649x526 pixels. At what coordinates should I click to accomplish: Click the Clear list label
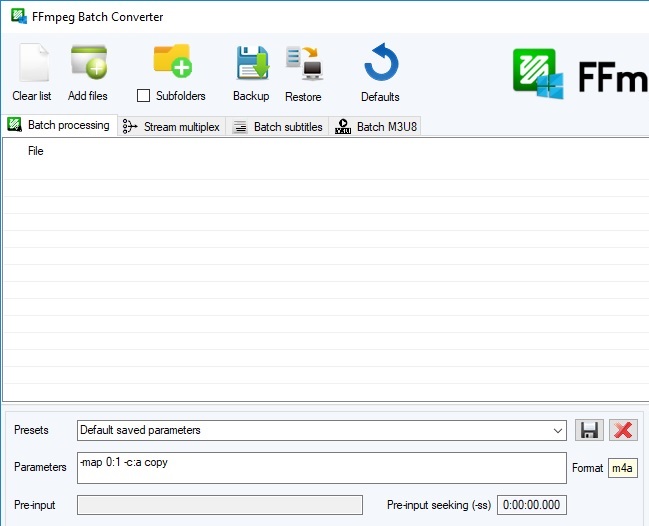tap(32, 96)
